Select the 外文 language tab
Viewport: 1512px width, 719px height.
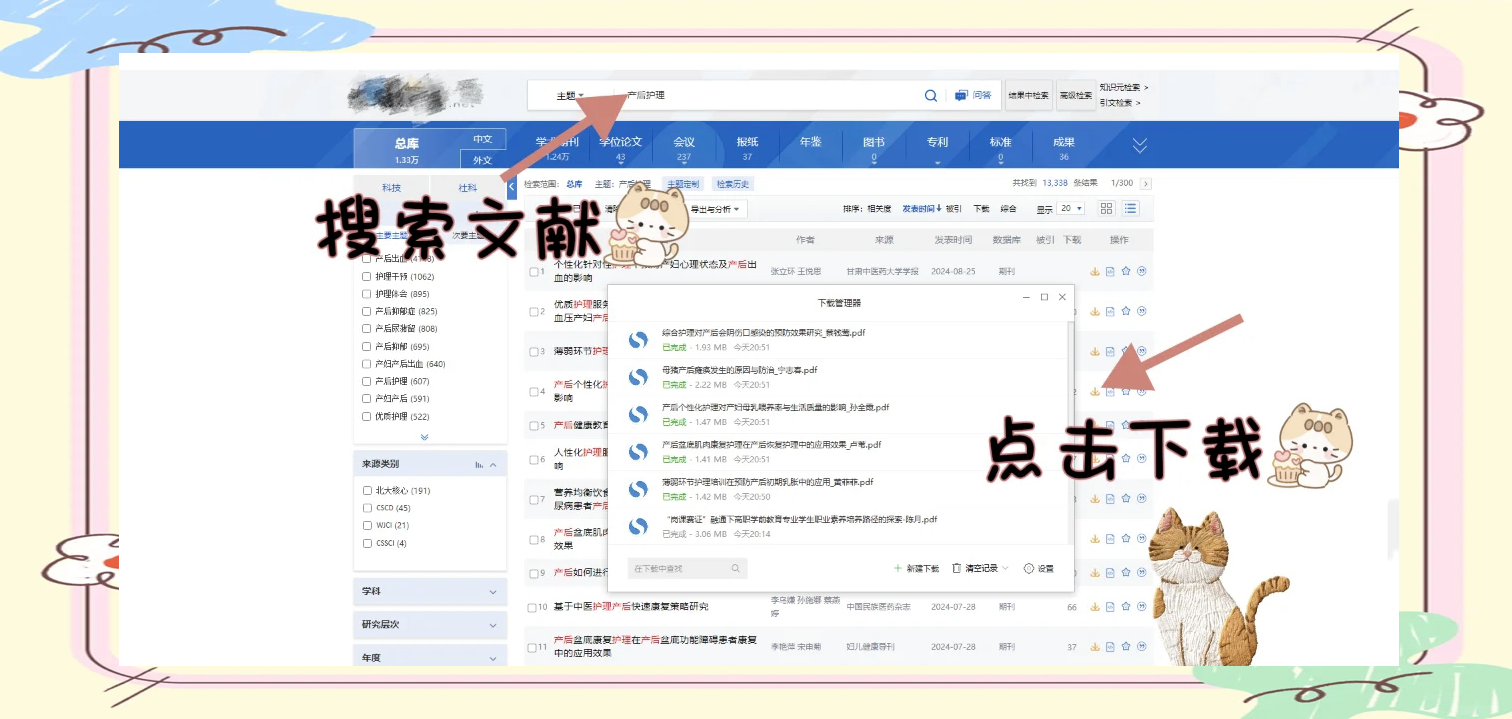coord(483,160)
